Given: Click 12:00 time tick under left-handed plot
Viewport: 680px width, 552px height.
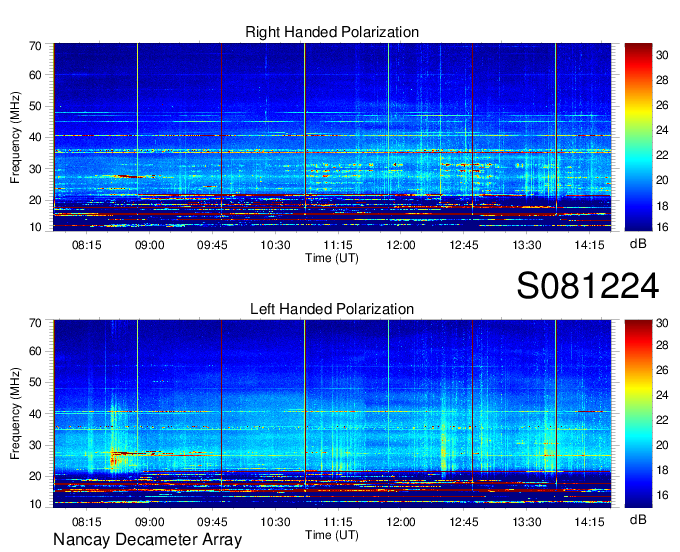Looking at the screenshot, I should [401, 522].
